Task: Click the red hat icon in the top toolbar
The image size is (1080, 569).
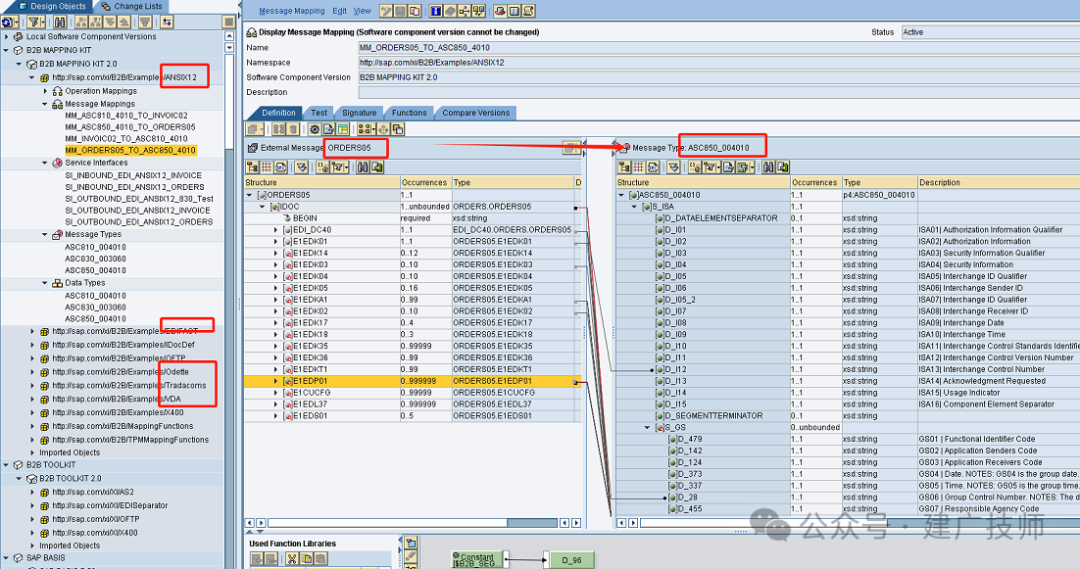Action: tap(500, 11)
